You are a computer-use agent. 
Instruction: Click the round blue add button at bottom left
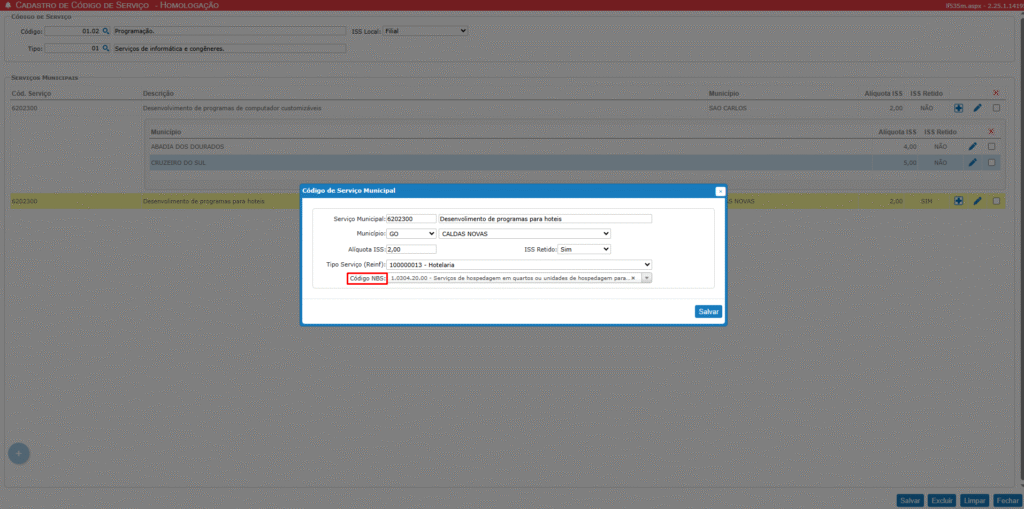click(x=18, y=453)
